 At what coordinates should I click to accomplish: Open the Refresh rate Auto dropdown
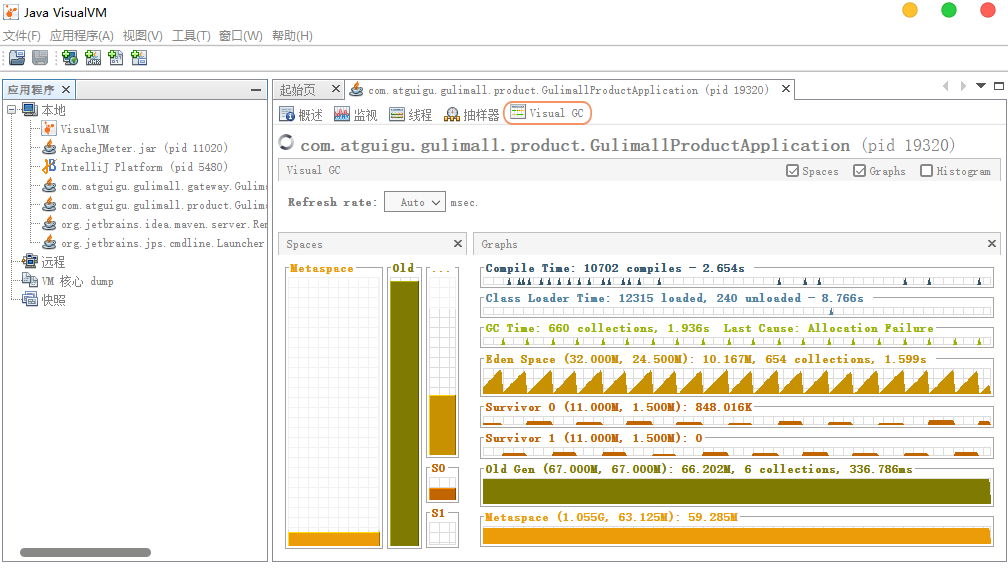415,202
